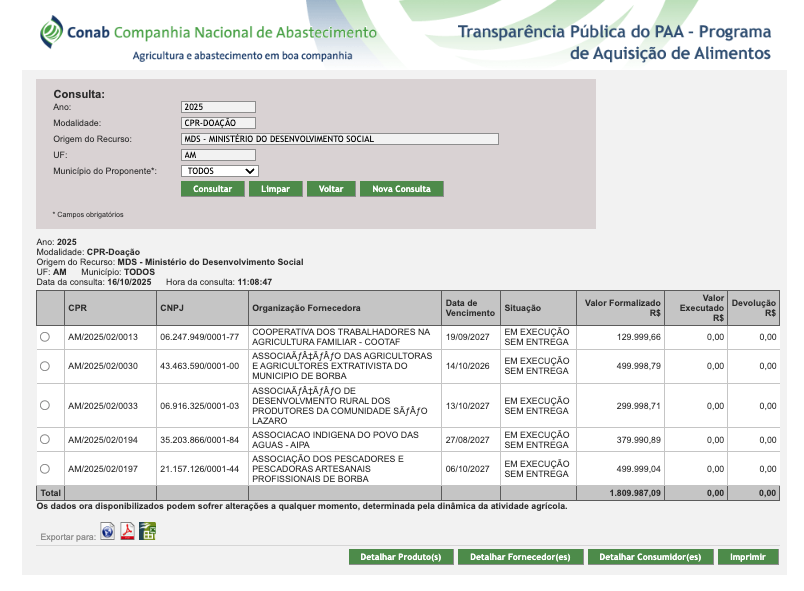
Task: Select radio for CPR AM/2025/02/0033
Action: point(44,405)
